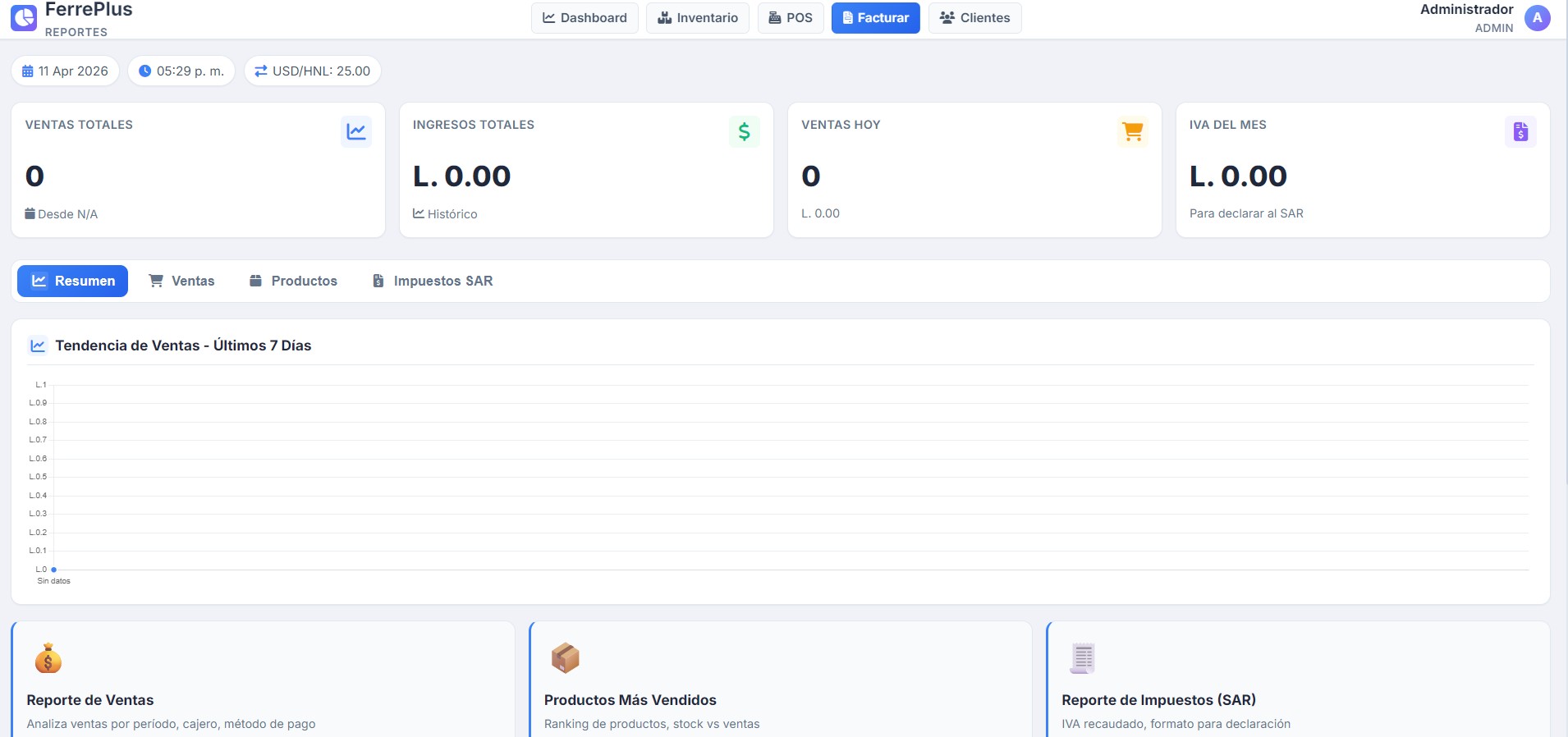This screenshot has width=1568, height=737.
Task: Open the administrator avatar menu
Action: (x=1537, y=18)
